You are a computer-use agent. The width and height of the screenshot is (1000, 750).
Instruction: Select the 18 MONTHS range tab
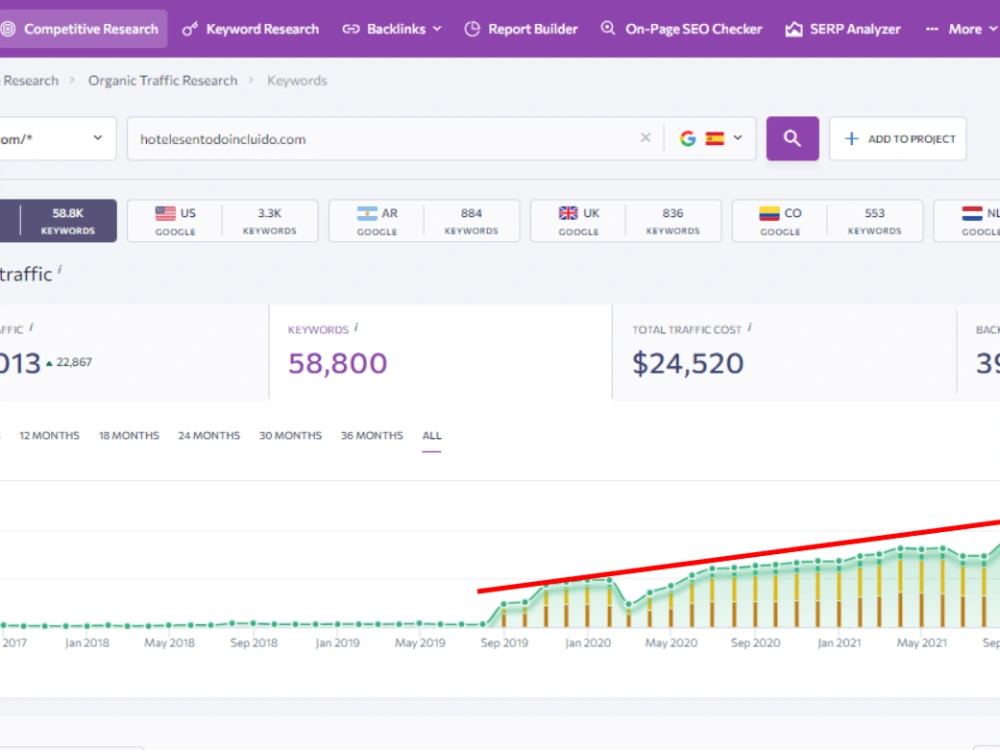coord(129,436)
